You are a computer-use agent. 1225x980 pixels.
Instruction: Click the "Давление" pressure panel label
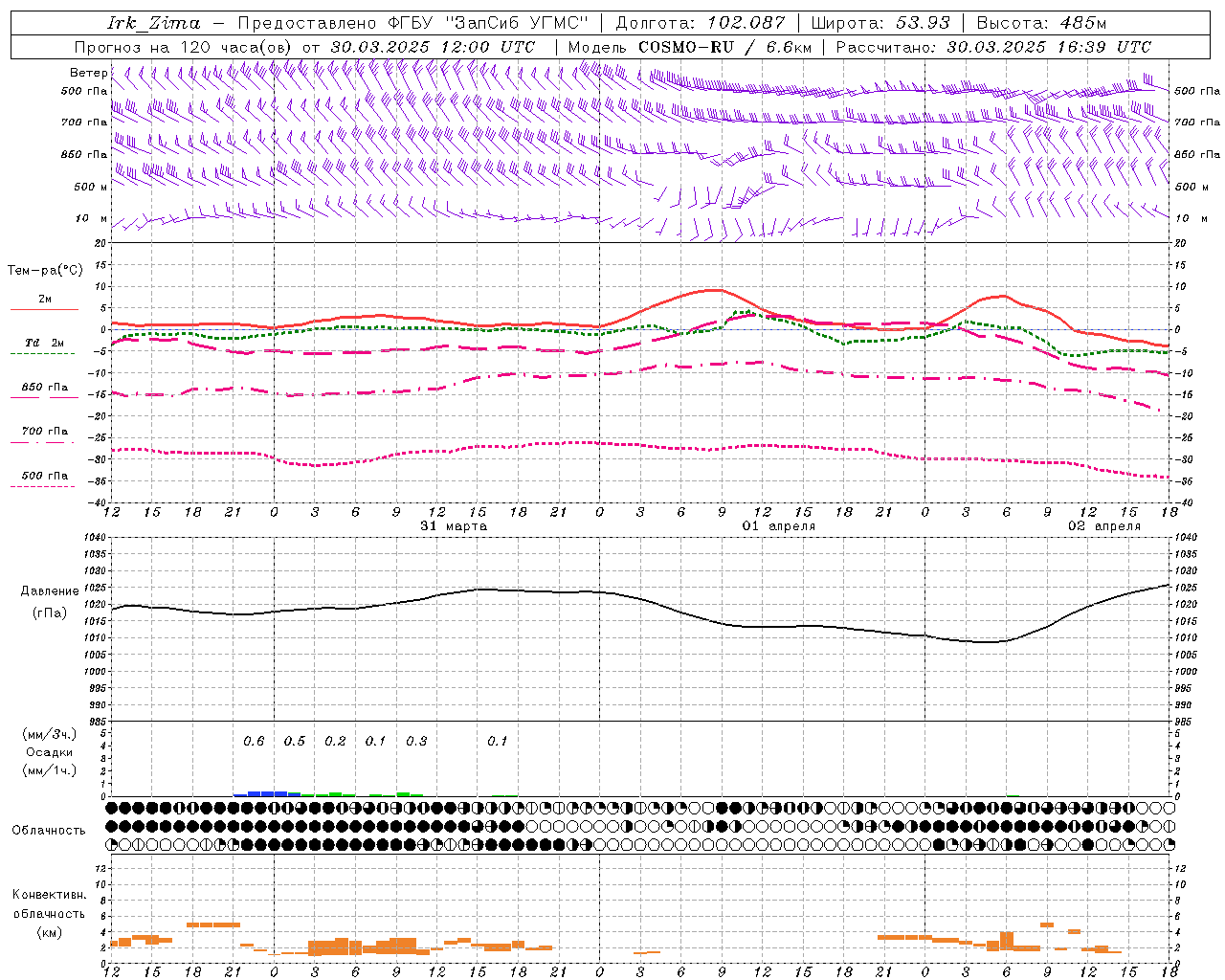tap(50, 591)
